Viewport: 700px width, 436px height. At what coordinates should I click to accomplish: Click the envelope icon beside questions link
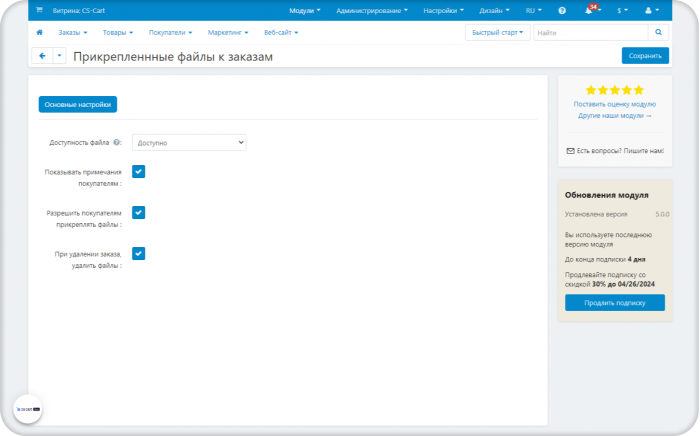(570, 151)
